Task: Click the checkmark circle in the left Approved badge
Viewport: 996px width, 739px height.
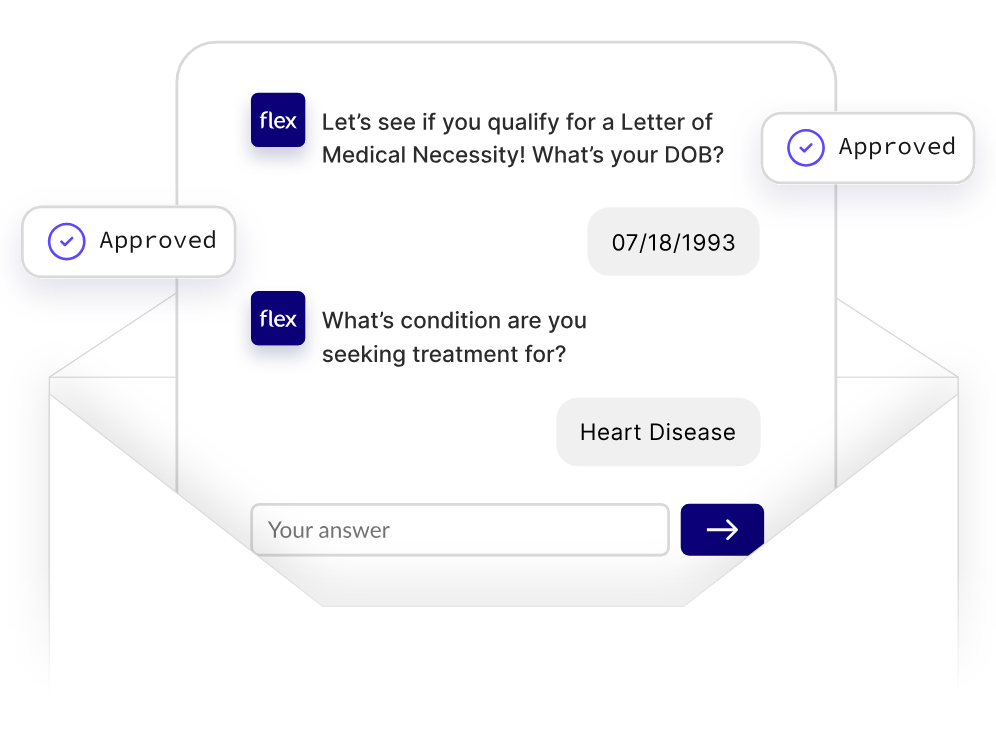Action: (x=67, y=241)
